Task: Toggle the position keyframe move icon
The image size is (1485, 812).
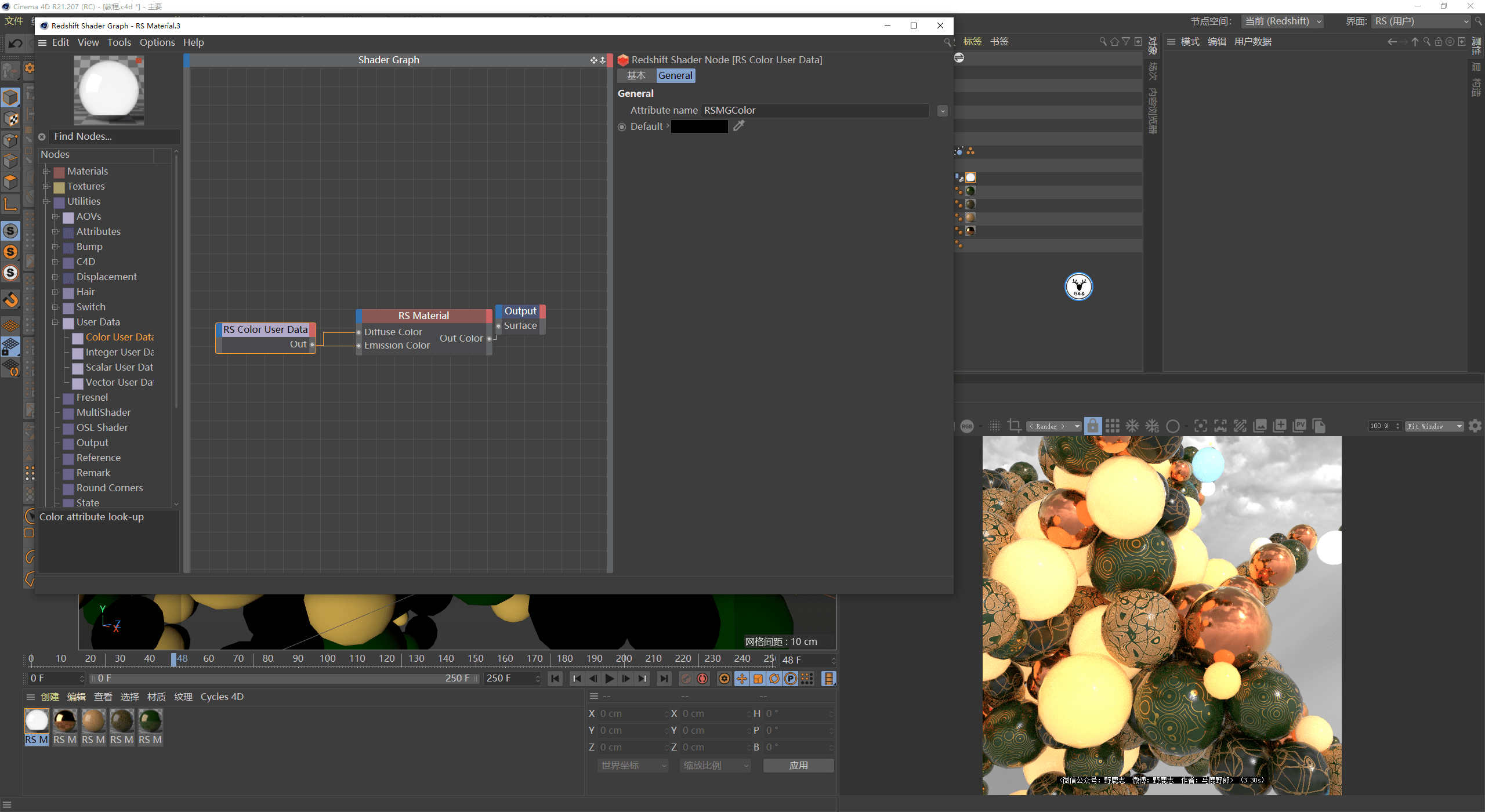Action: [x=742, y=679]
